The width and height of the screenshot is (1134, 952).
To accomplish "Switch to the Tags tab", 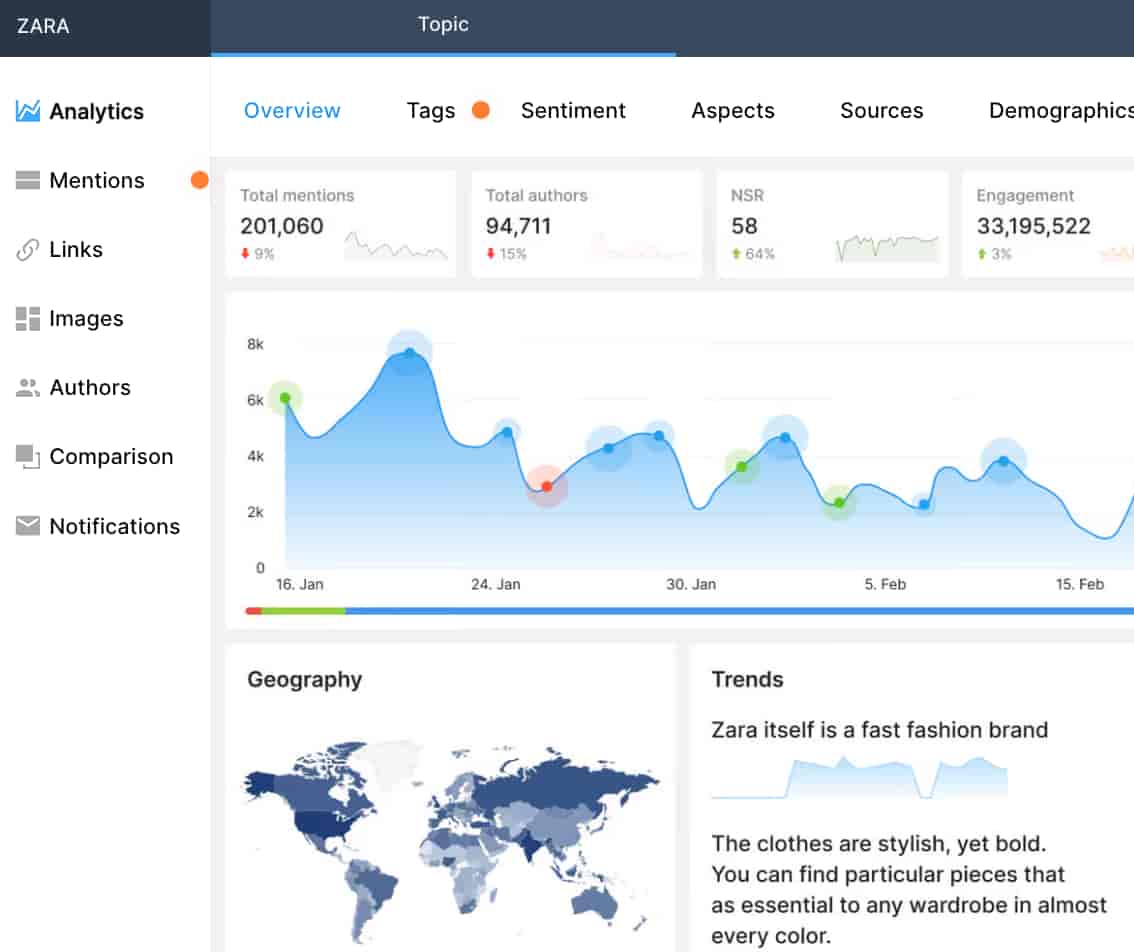I will click(x=431, y=111).
